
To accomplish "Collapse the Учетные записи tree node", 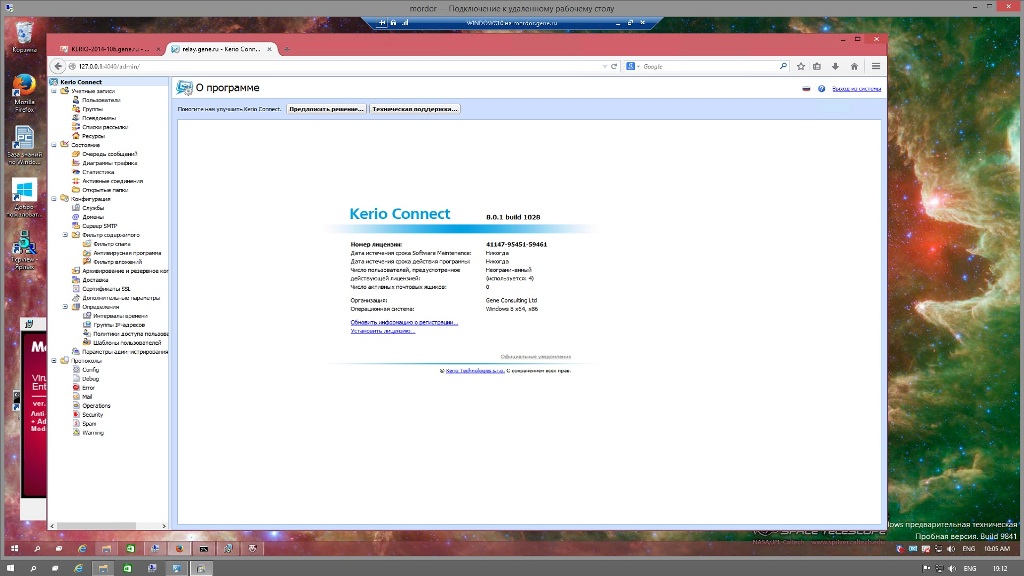I will point(54,91).
